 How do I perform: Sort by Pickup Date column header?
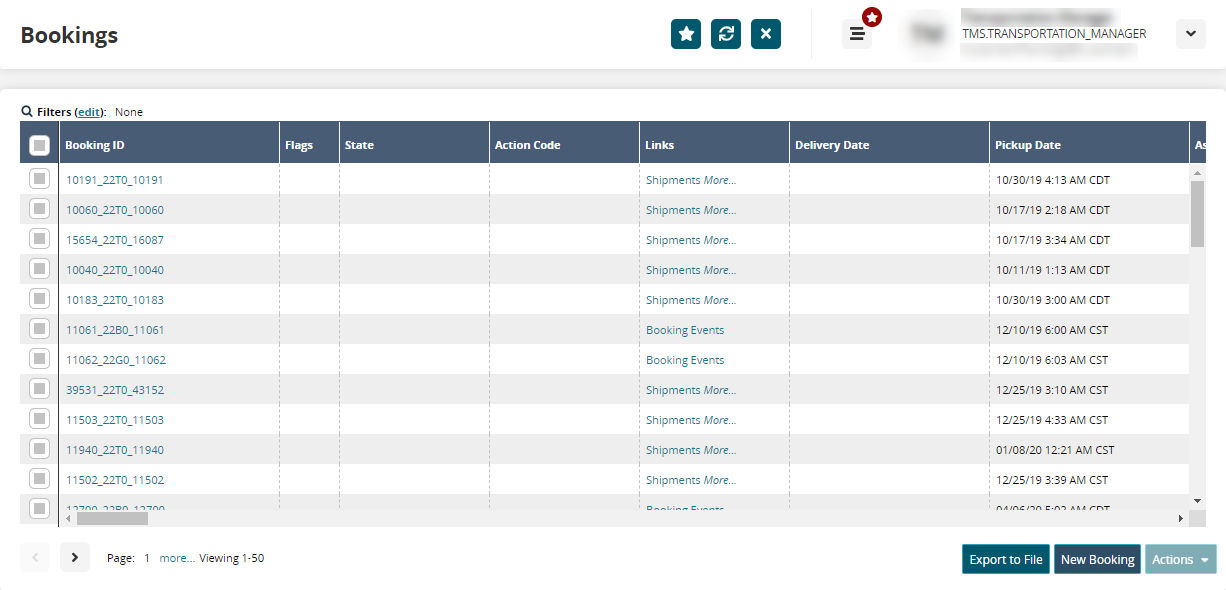pyautogui.click(x=1028, y=145)
